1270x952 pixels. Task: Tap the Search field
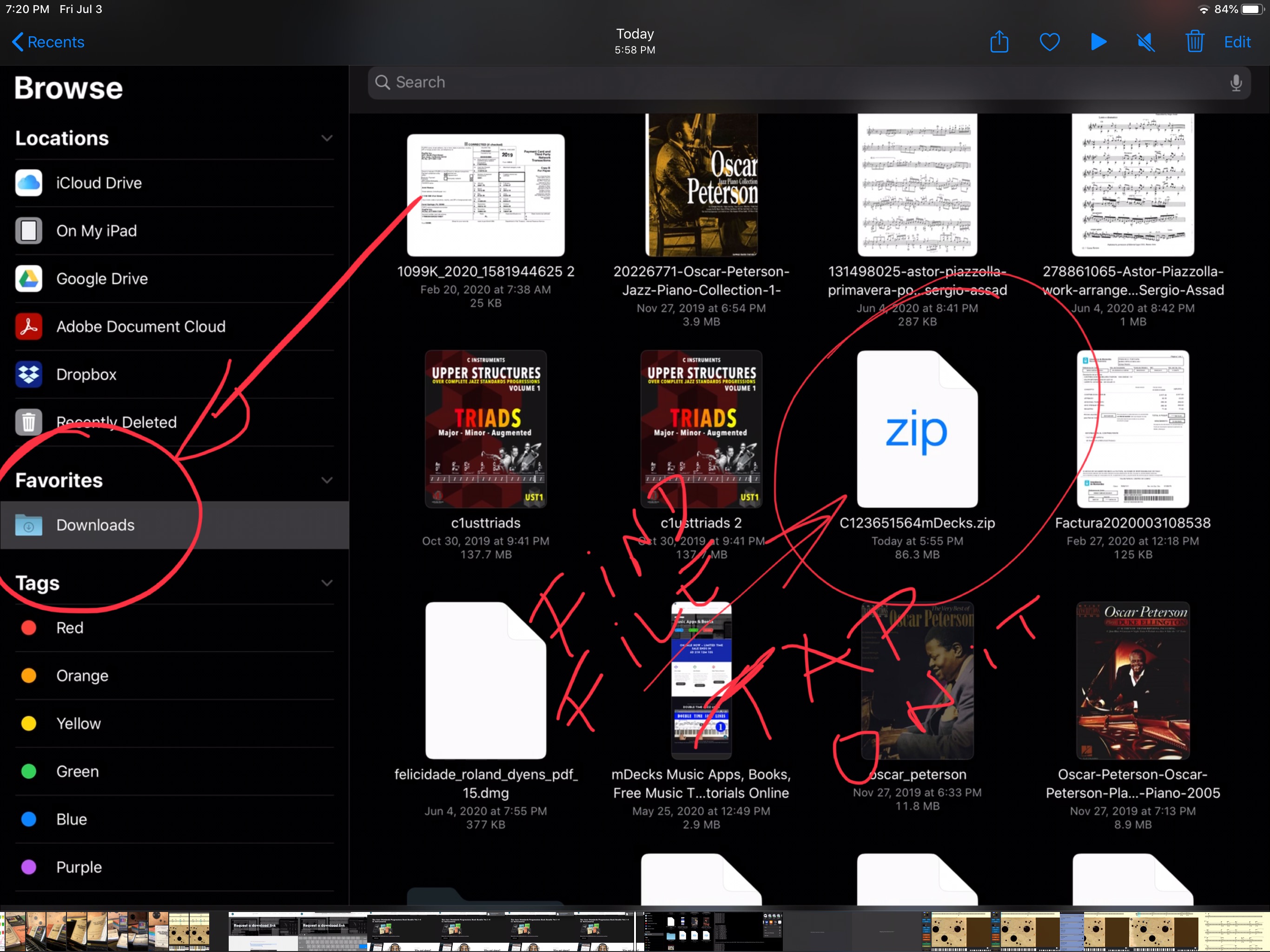[x=808, y=82]
